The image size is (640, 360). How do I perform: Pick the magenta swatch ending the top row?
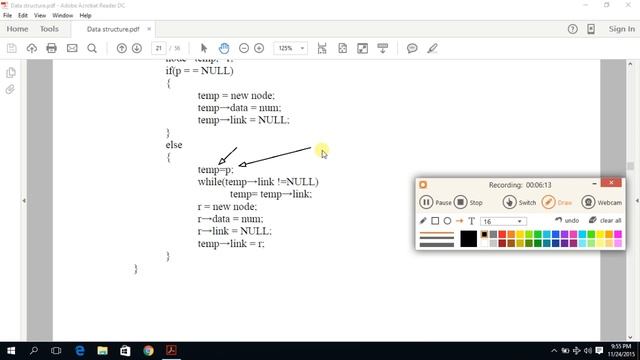click(x=618, y=234)
